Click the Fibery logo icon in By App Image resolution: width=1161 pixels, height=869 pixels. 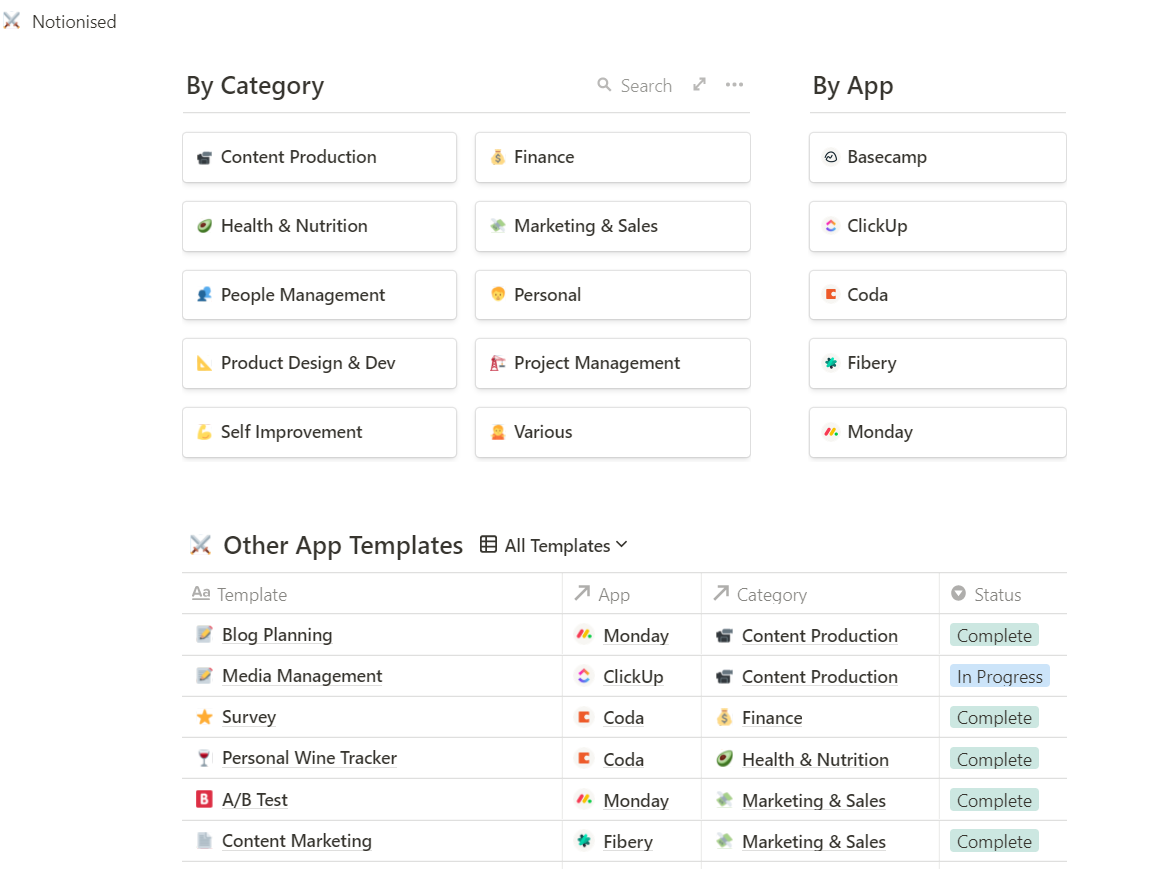click(x=831, y=363)
